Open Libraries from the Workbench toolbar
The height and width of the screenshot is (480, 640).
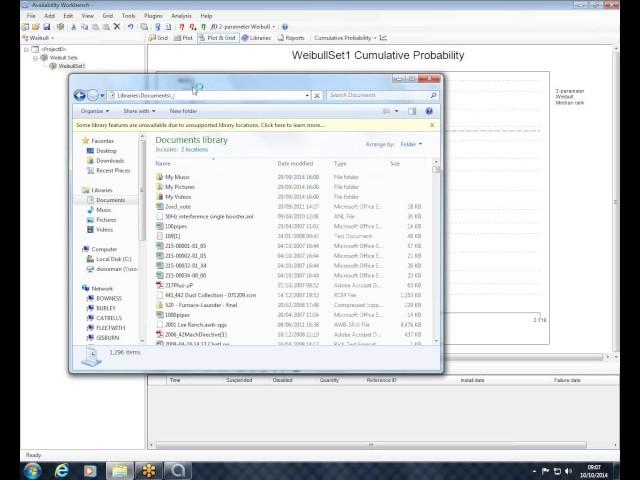256,38
